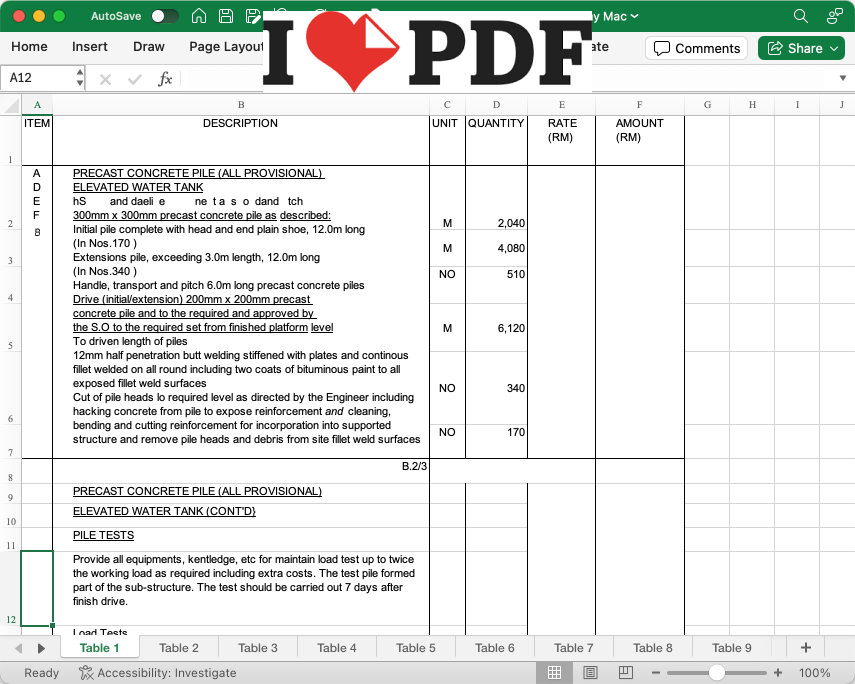This screenshot has width=855, height=684.
Task: Click the zoom slider handle
Action: (x=716, y=673)
